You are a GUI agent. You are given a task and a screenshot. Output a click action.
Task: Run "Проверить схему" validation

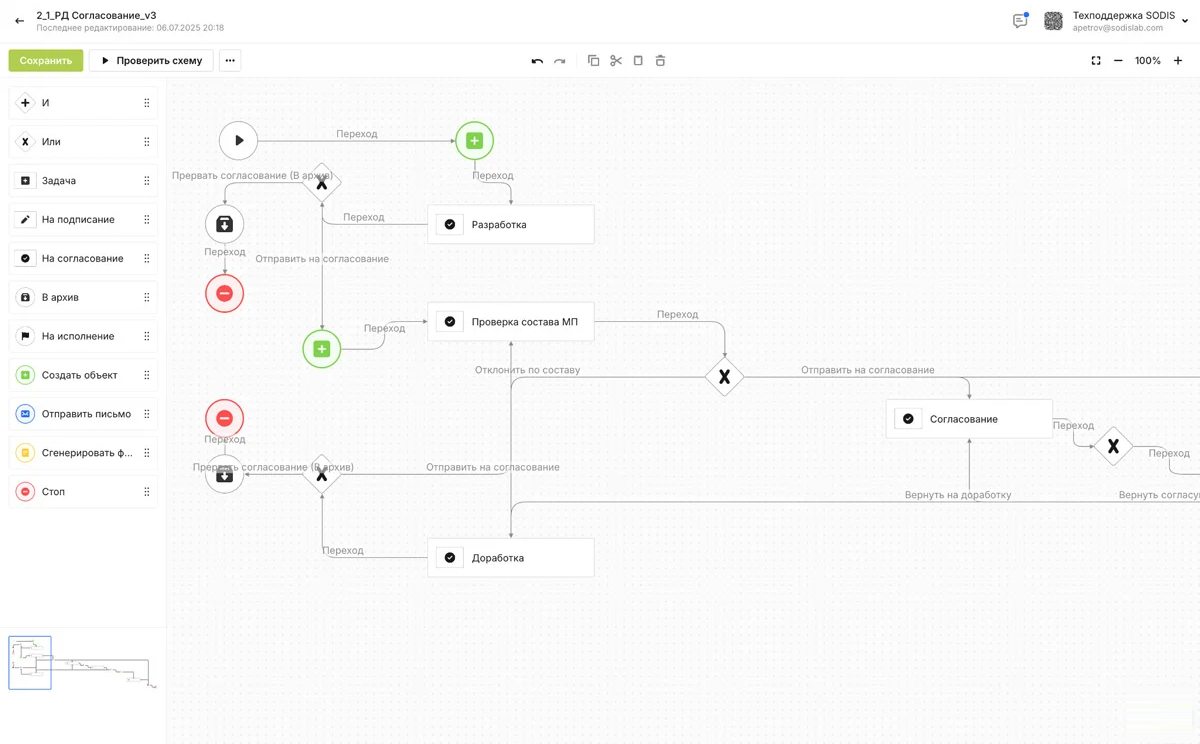(150, 60)
